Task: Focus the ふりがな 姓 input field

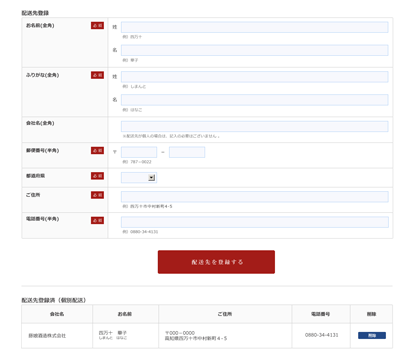Action: pyautogui.click(x=255, y=77)
